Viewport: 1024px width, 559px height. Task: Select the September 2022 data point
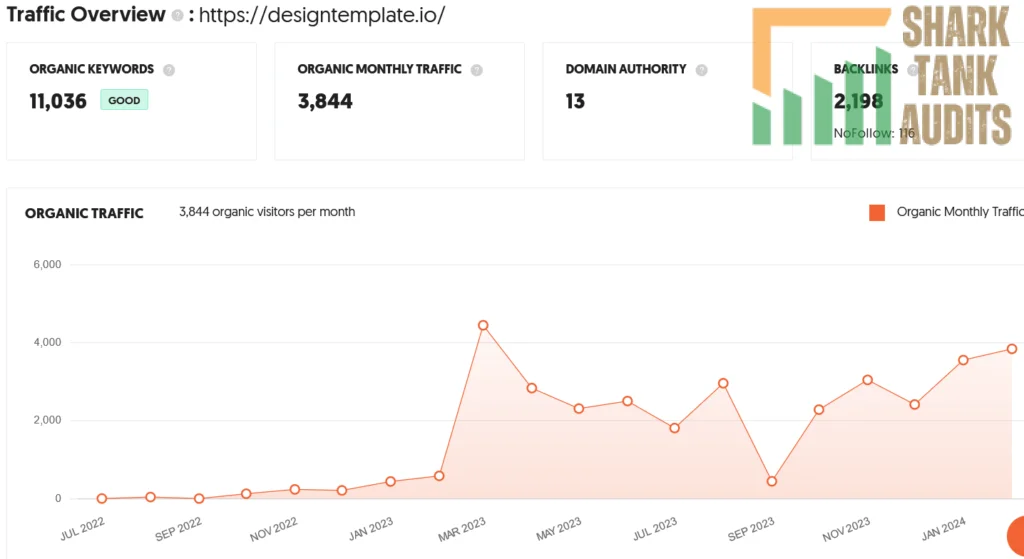199,498
